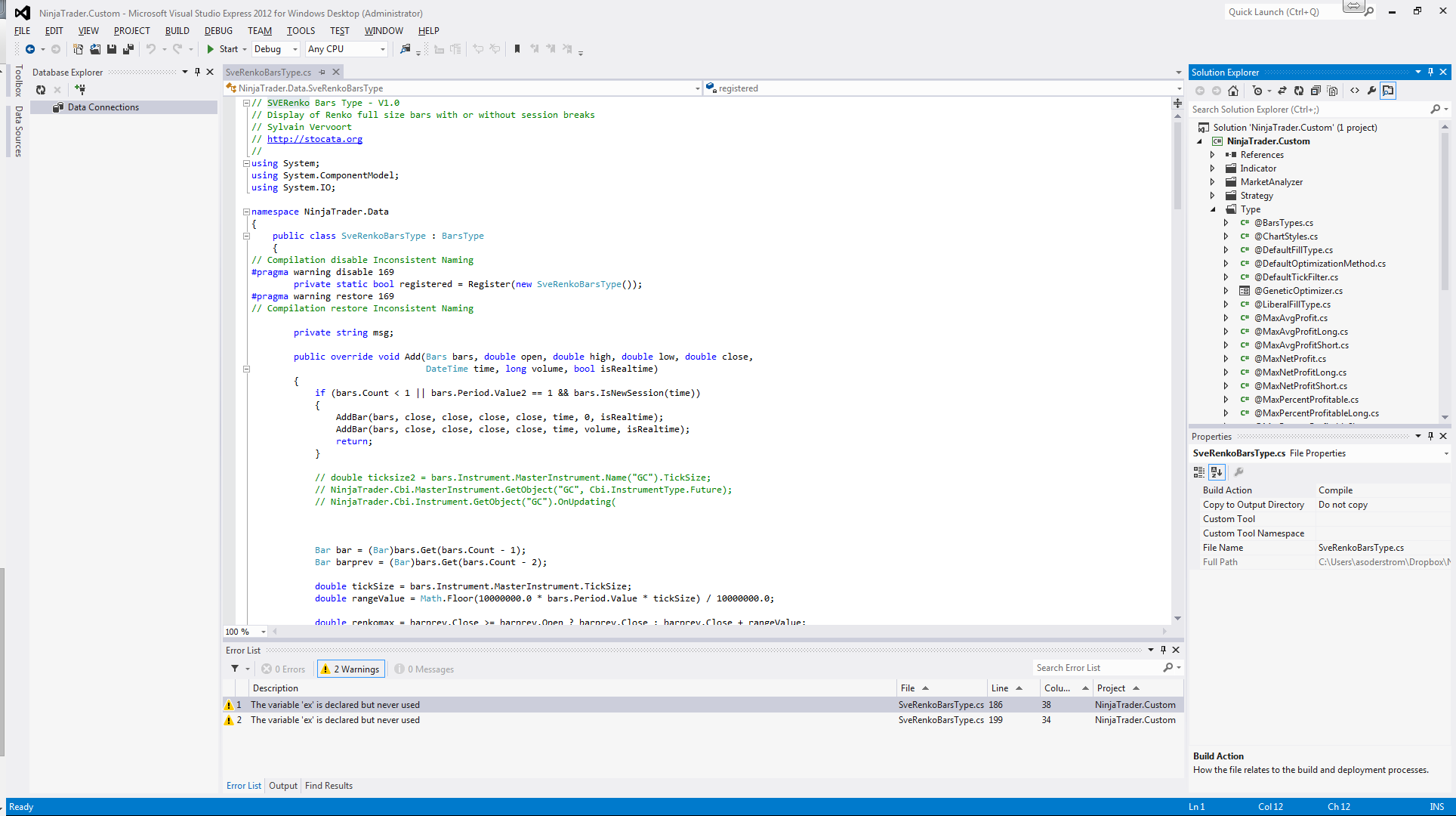Click the http://stocata.org link in code

coord(314,139)
